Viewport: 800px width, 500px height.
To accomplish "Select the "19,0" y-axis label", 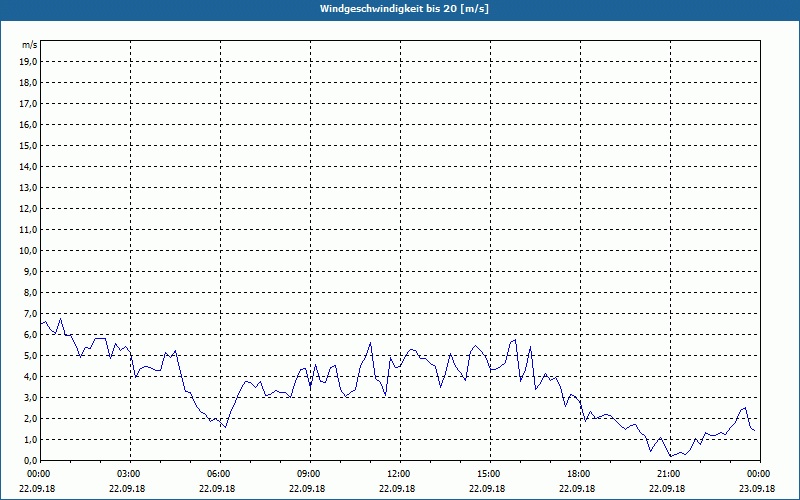I will pyautogui.click(x=28, y=62).
